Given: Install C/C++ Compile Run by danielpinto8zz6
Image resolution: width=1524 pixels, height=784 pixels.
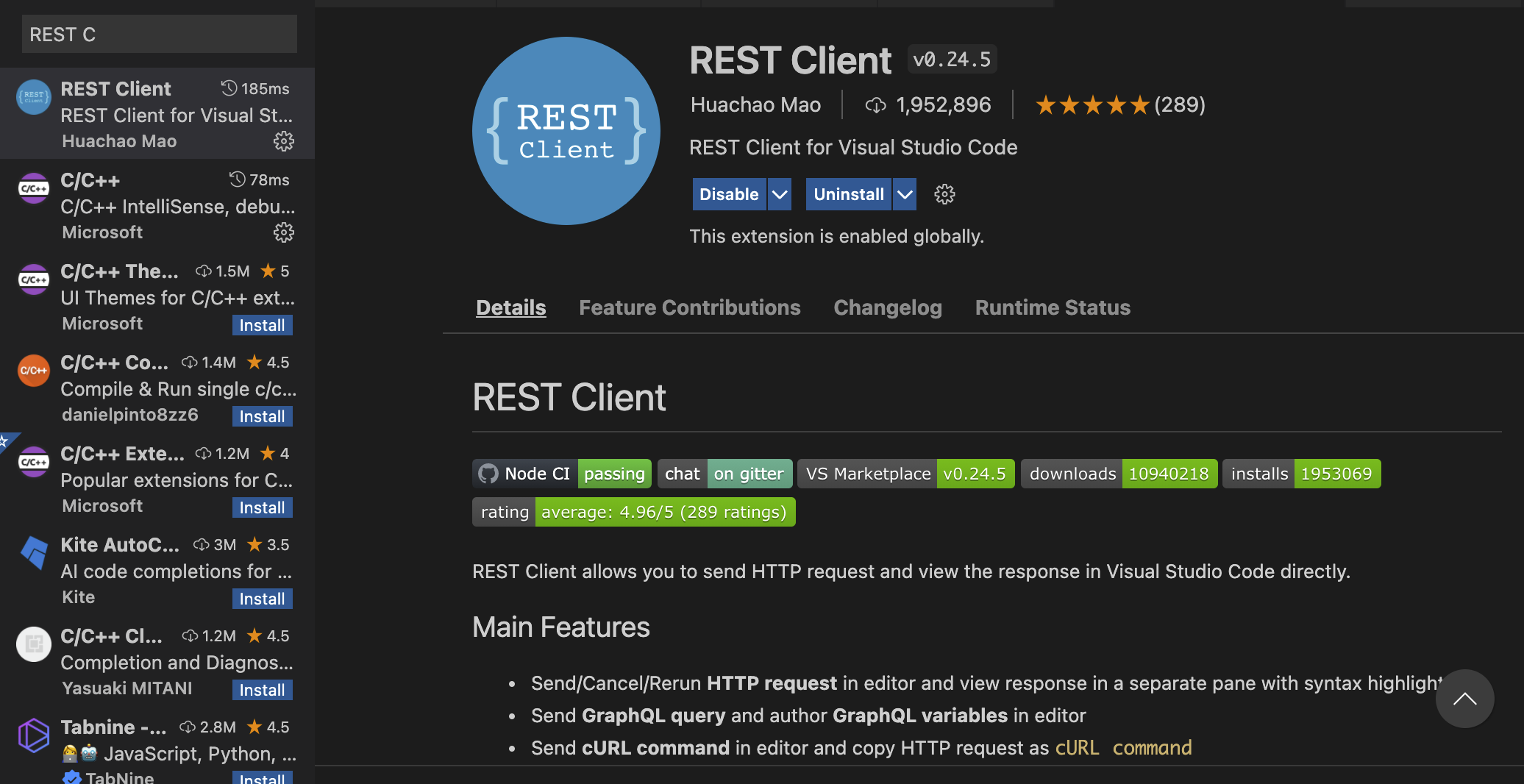Looking at the screenshot, I should [x=263, y=416].
